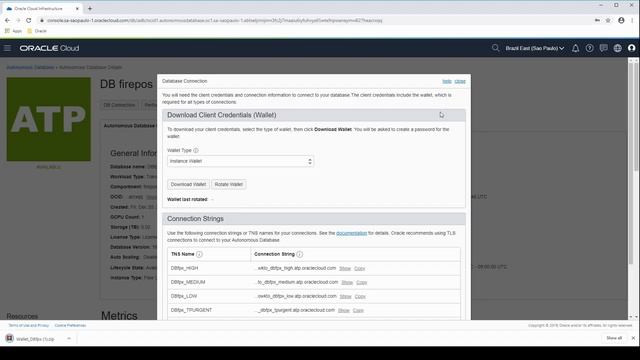
Task: Show connection string for DBfpx_LOW
Action: click(345, 296)
